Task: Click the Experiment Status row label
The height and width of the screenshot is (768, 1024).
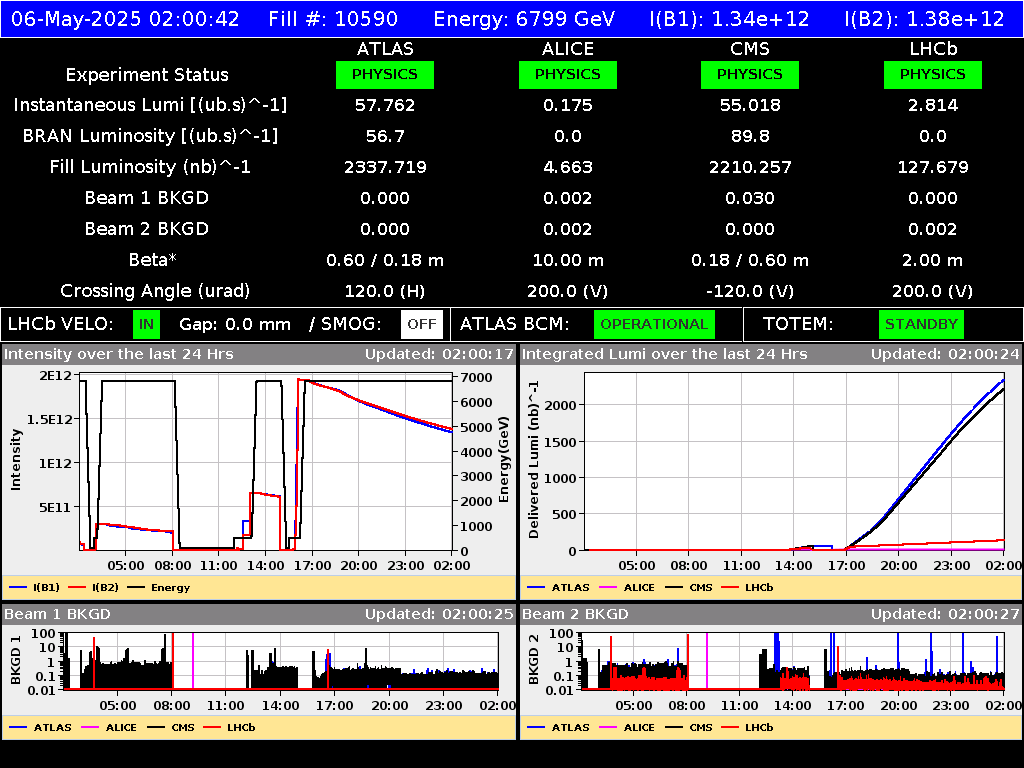Action: [x=147, y=75]
